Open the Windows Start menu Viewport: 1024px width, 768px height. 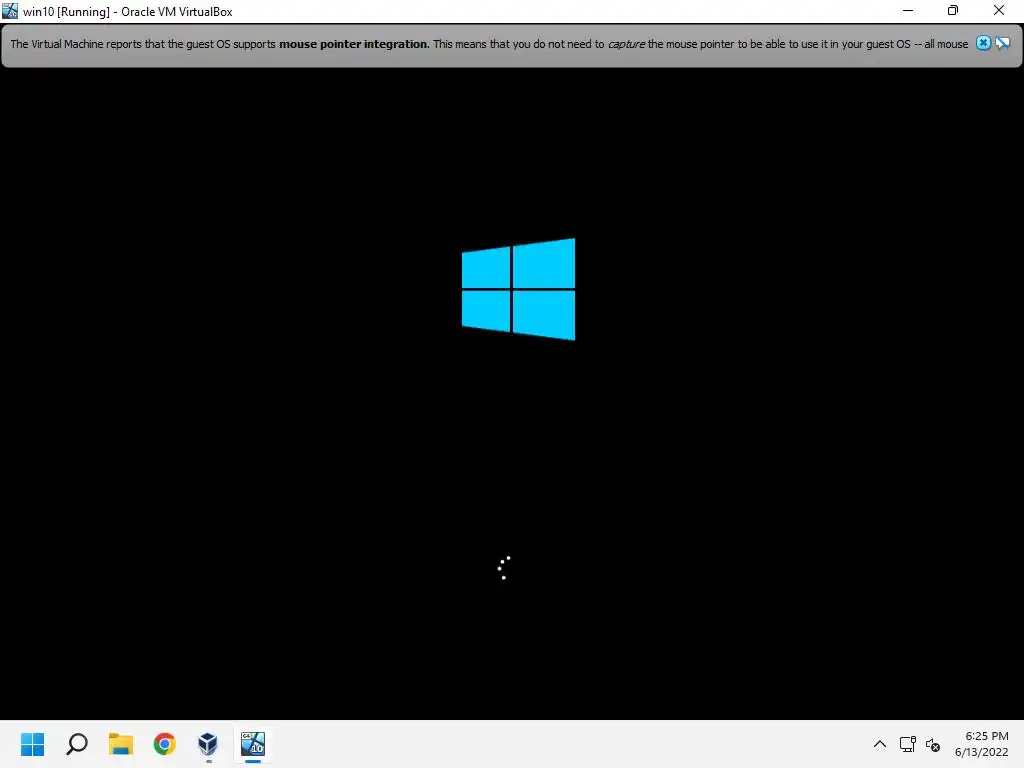point(33,744)
